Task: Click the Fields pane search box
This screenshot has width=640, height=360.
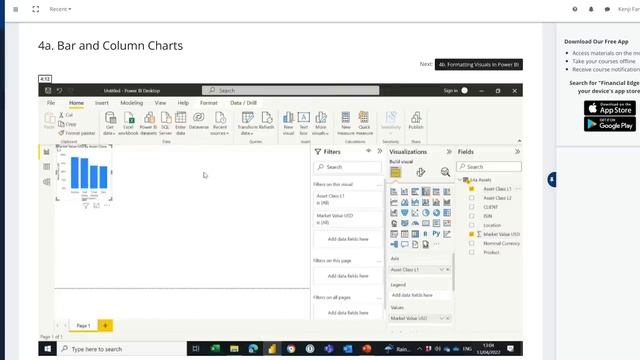Action: (489, 167)
